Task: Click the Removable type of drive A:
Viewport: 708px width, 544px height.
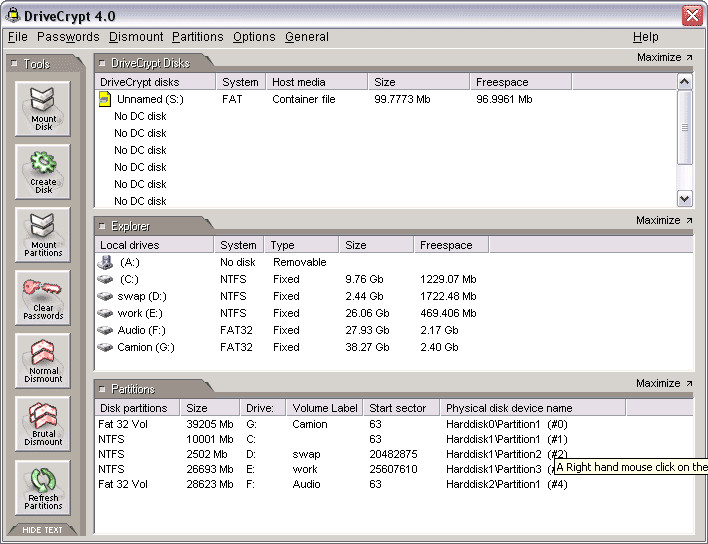Action: click(x=299, y=262)
